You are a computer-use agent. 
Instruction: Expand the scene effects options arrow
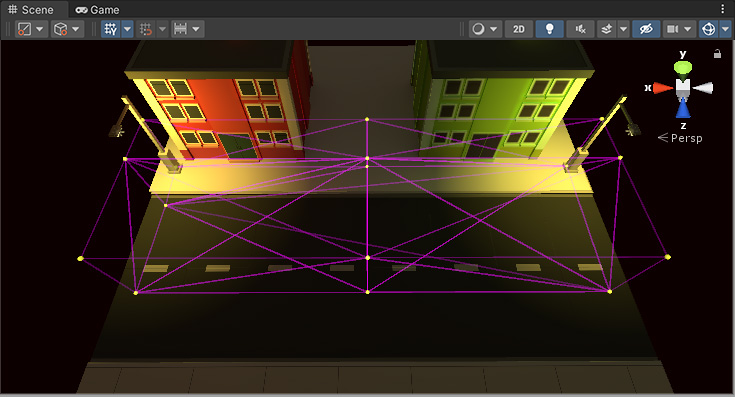click(x=623, y=29)
